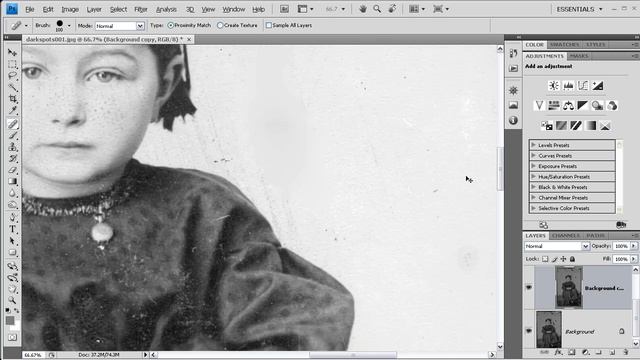Expand Levels Presets
This screenshot has width=640, height=360.
tap(533, 145)
